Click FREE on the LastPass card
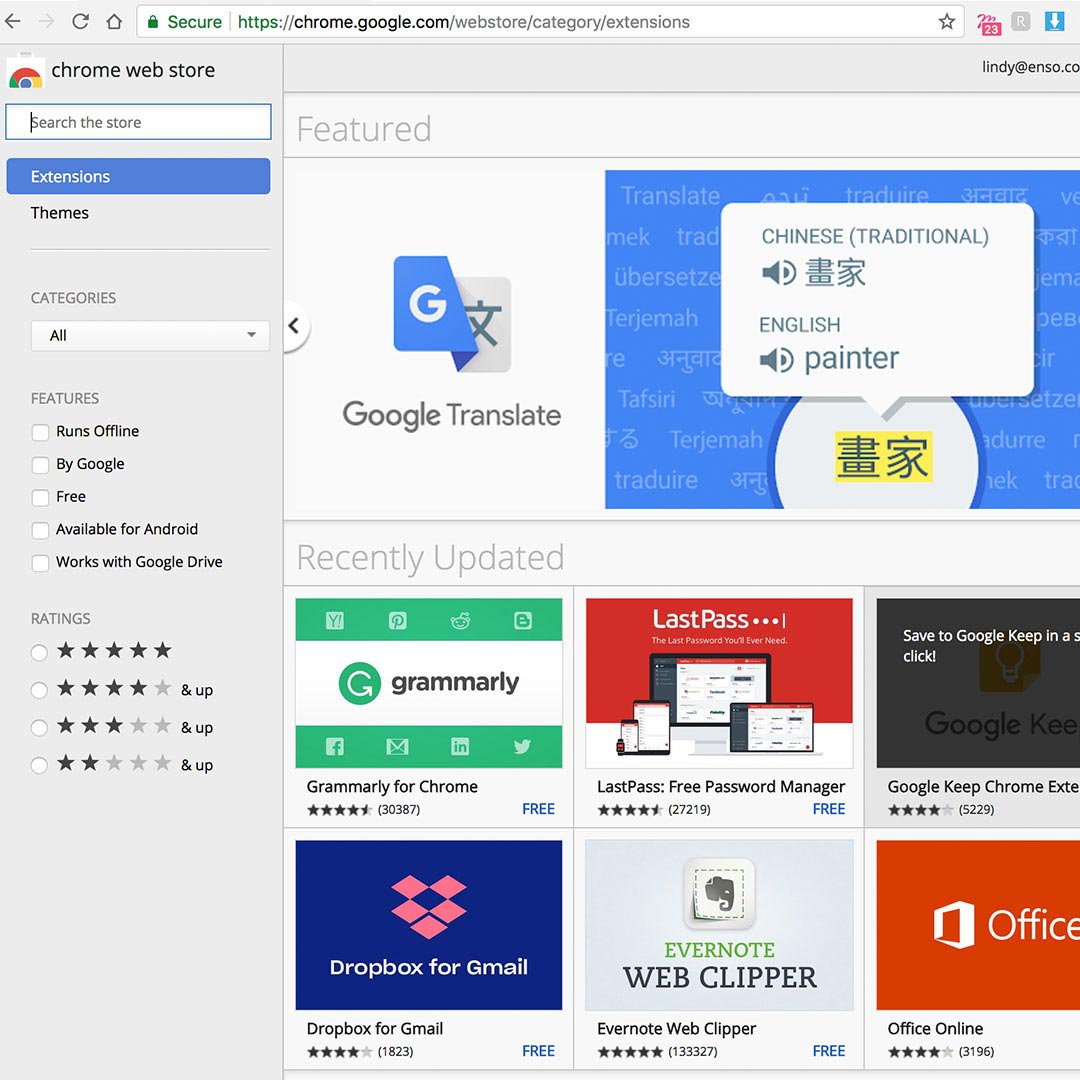The image size is (1080, 1080). point(829,809)
